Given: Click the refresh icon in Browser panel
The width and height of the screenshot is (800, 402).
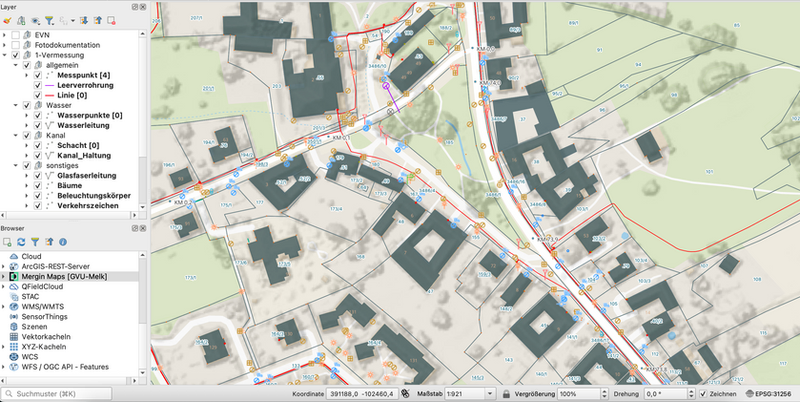Looking at the screenshot, I should pos(21,242).
